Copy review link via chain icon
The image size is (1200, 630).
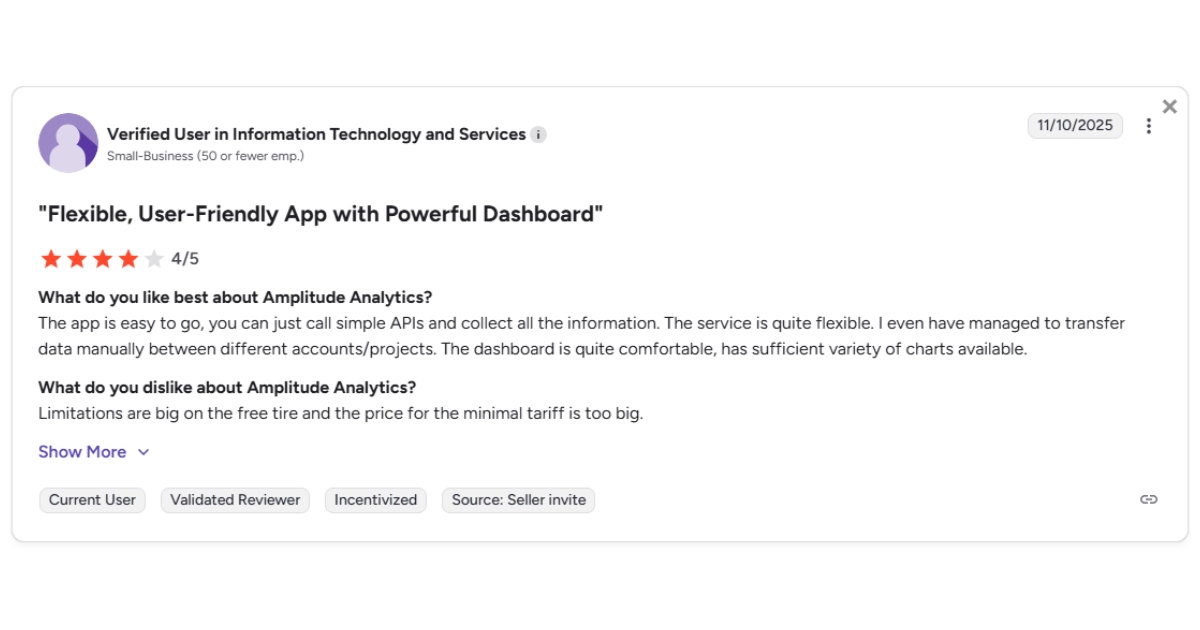click(1149, 499)
